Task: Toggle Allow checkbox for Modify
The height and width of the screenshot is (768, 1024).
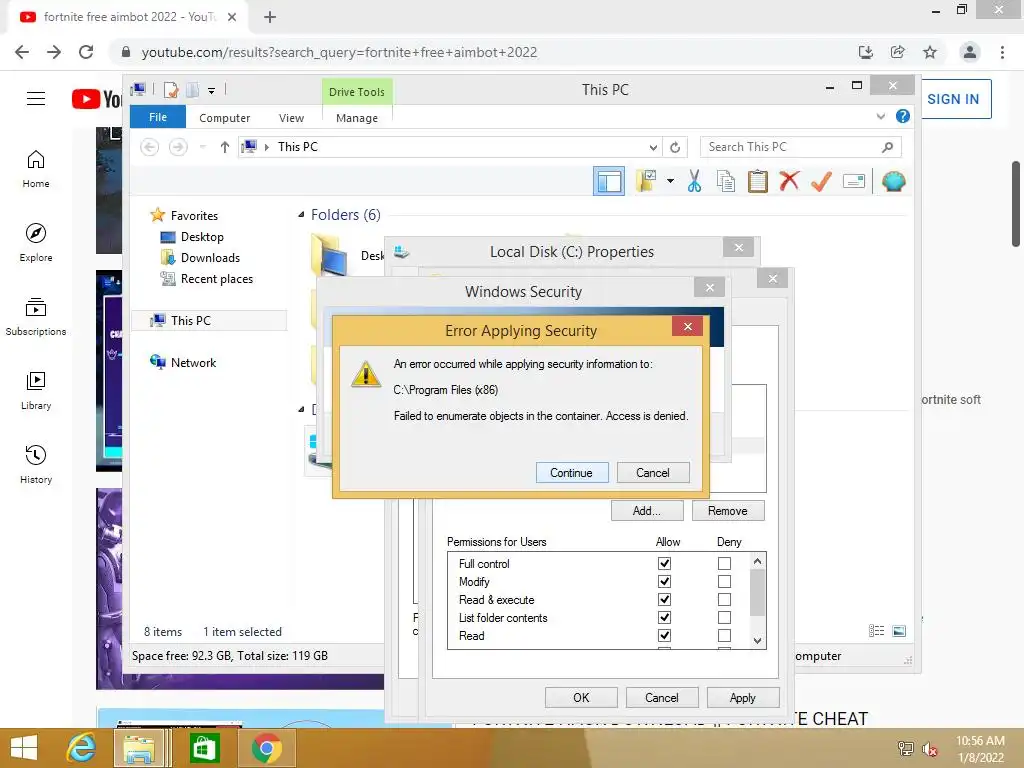Action: coord(664,581)
